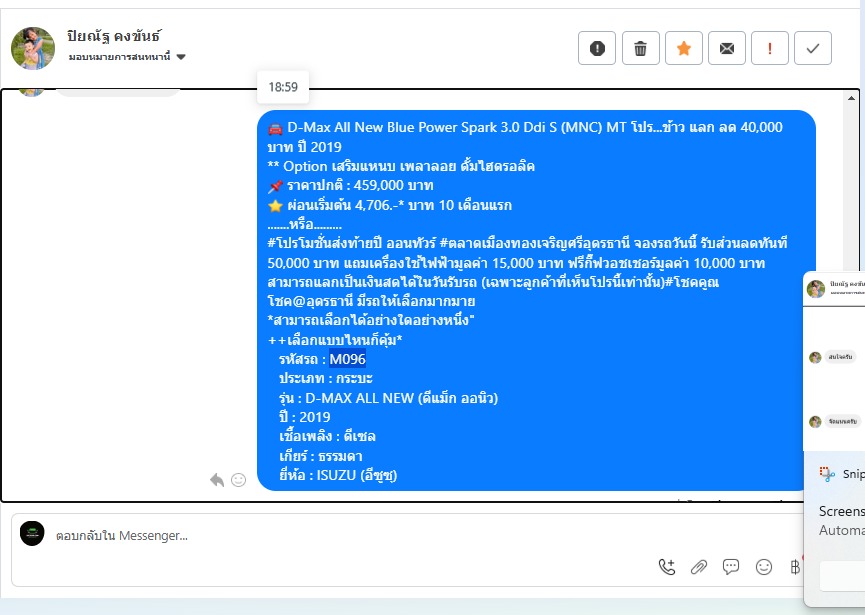Mark conversation as spam with exclamation circle icon
Viewport: 865px width, 615px height.
tap(597, 49)
